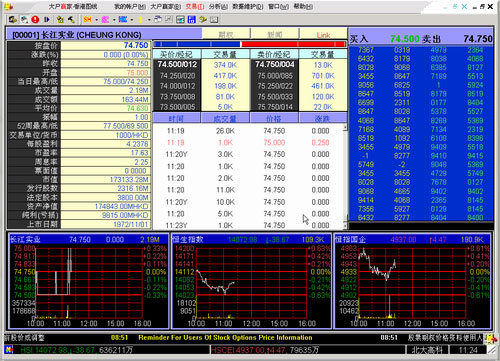Click the 成交量 column header above trades
The width and height of the screenshot is (500, 361).
pos(225,118)
